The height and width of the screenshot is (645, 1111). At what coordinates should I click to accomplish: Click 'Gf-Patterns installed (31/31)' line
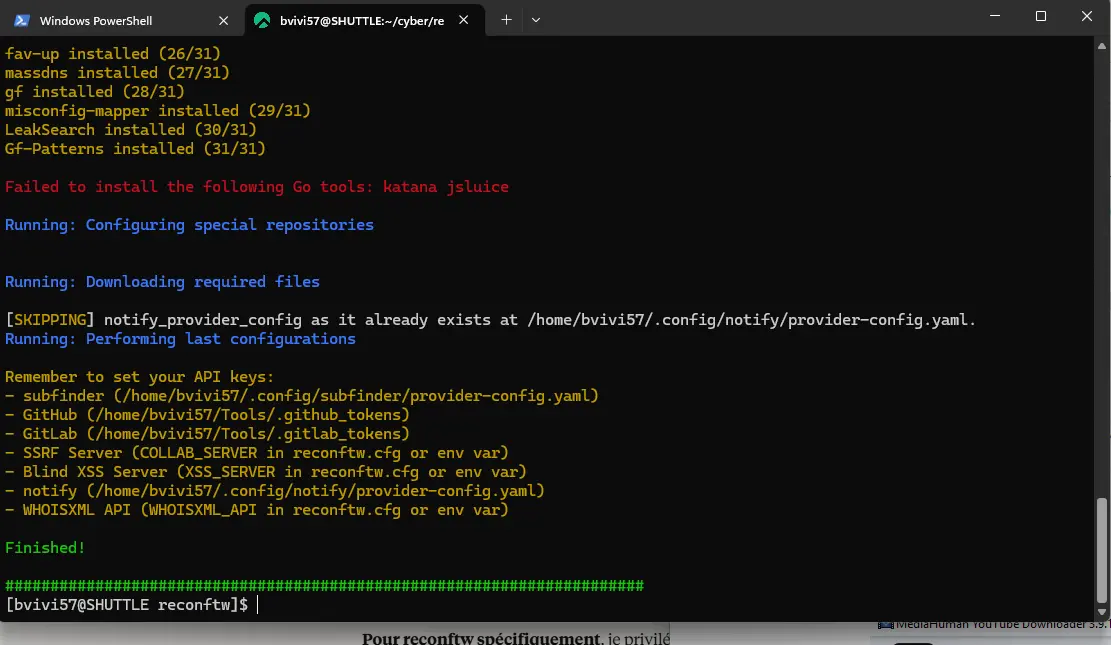[x=135, y=149]
